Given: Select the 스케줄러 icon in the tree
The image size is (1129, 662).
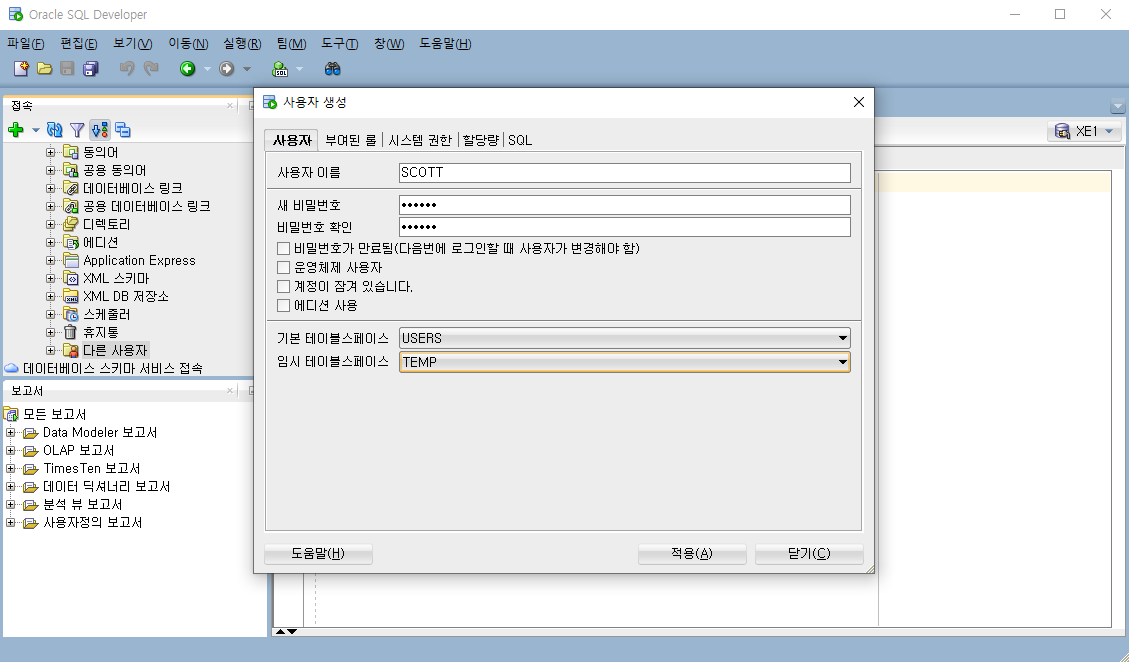Looking at the screenshot, I should 71,314.
